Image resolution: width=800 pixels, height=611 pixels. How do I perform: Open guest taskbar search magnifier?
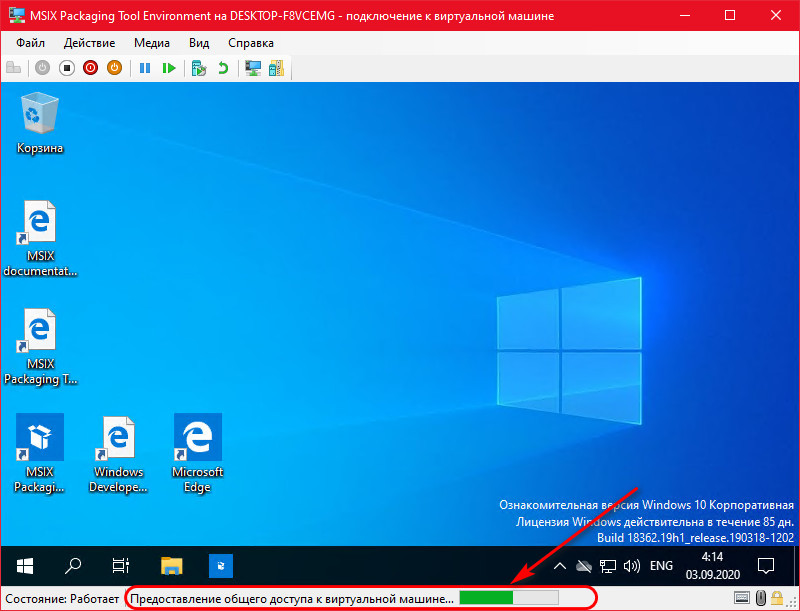73,566
